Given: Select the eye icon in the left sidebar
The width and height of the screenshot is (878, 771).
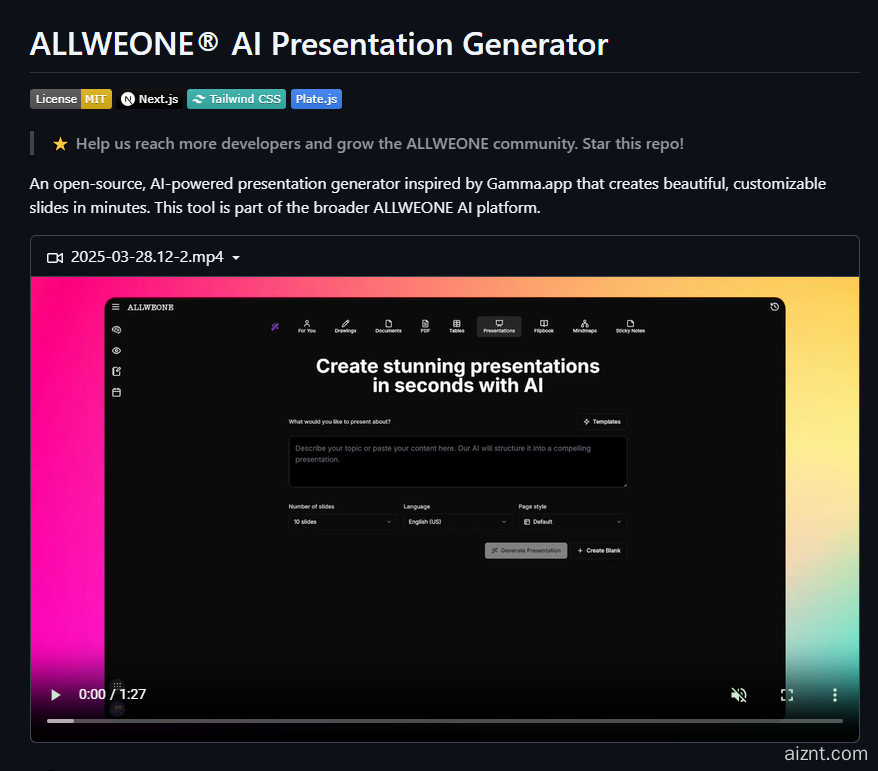Looking at the screenshot, I should click(117, 351).
